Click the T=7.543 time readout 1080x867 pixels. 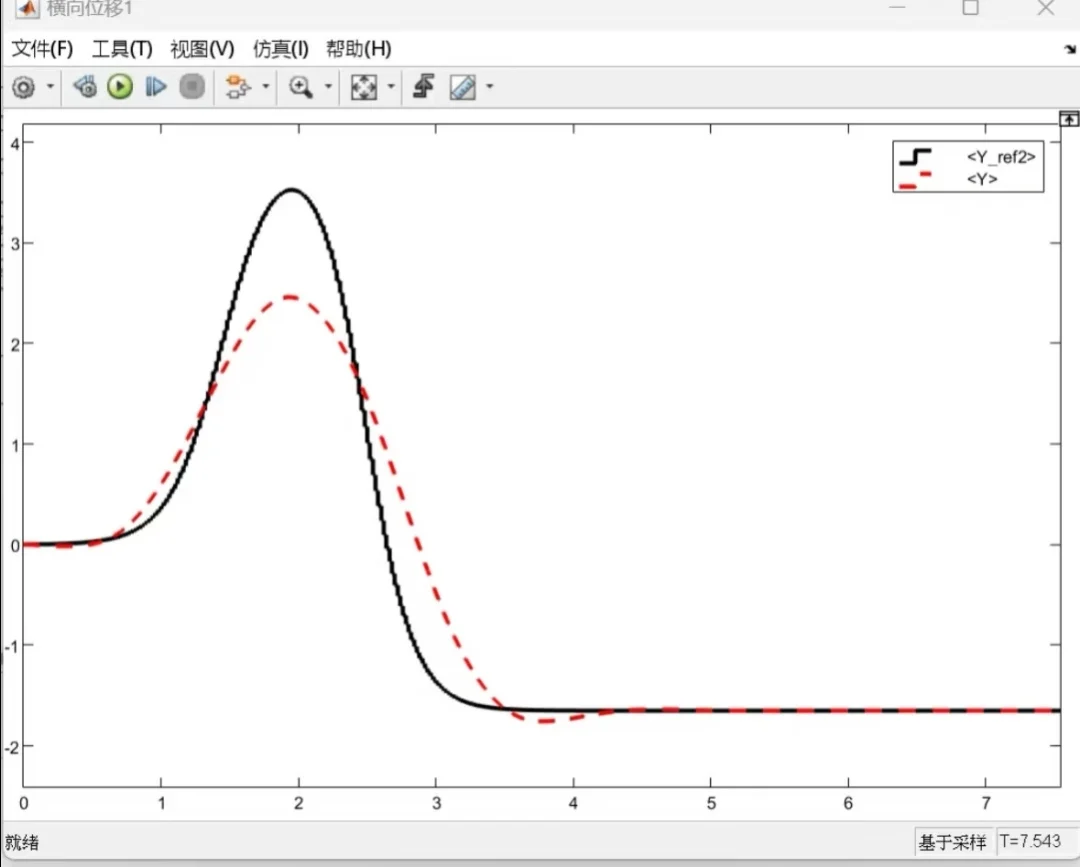coord(1030,841)
